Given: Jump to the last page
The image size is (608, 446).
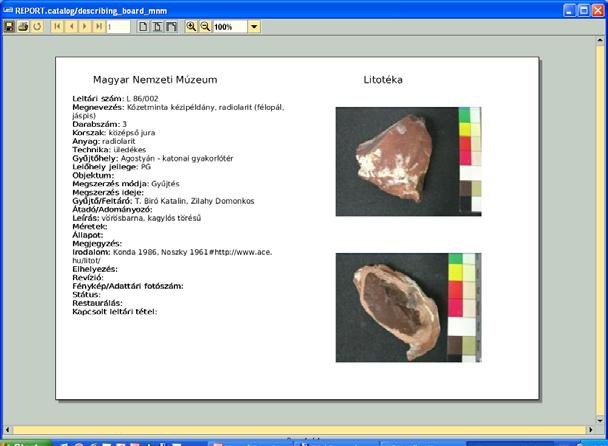Looking at the screenshot, I should point(99,27).
